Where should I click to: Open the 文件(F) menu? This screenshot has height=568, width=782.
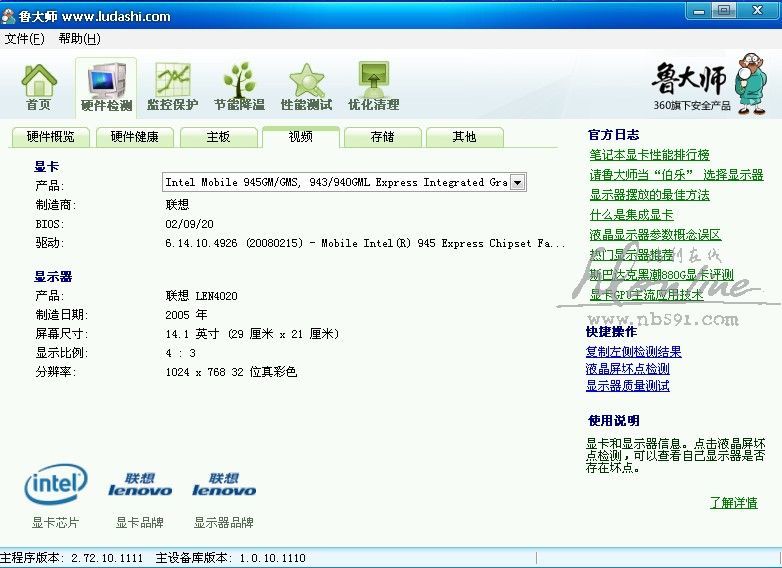click(x=24, y=38)
